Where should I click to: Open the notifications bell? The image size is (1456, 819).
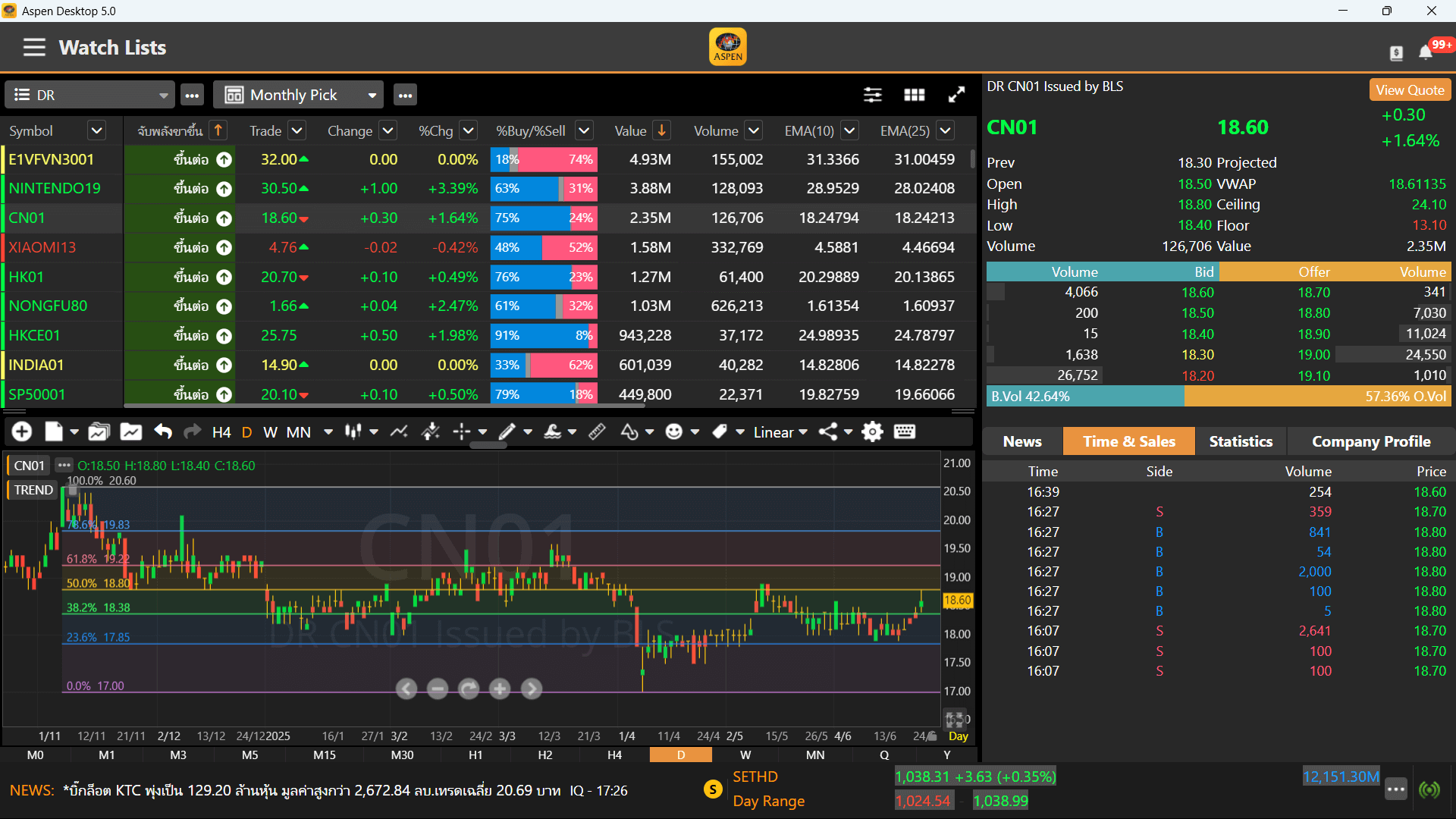pos(1426,52)
